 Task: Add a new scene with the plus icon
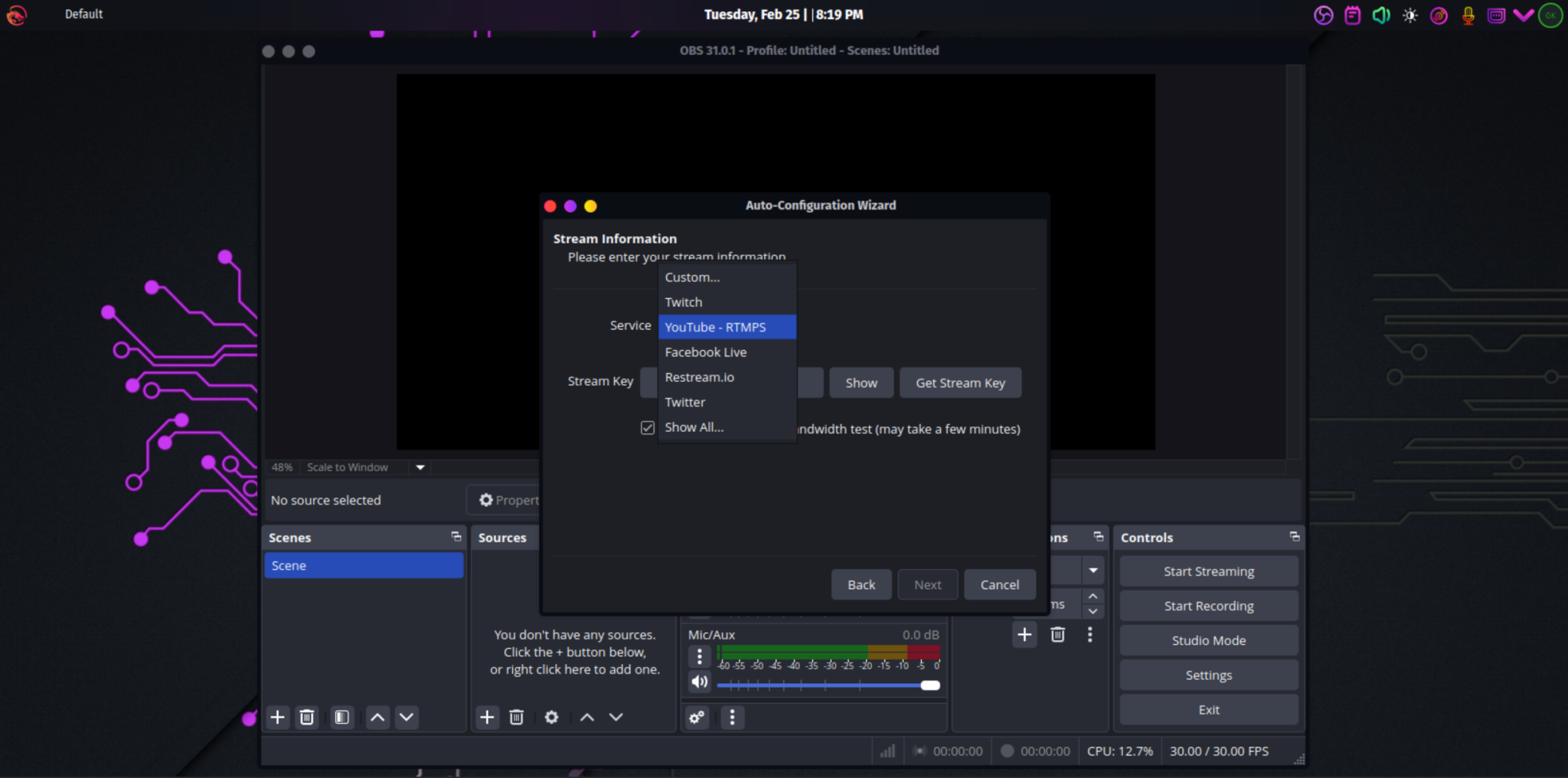tap(277, 718)
